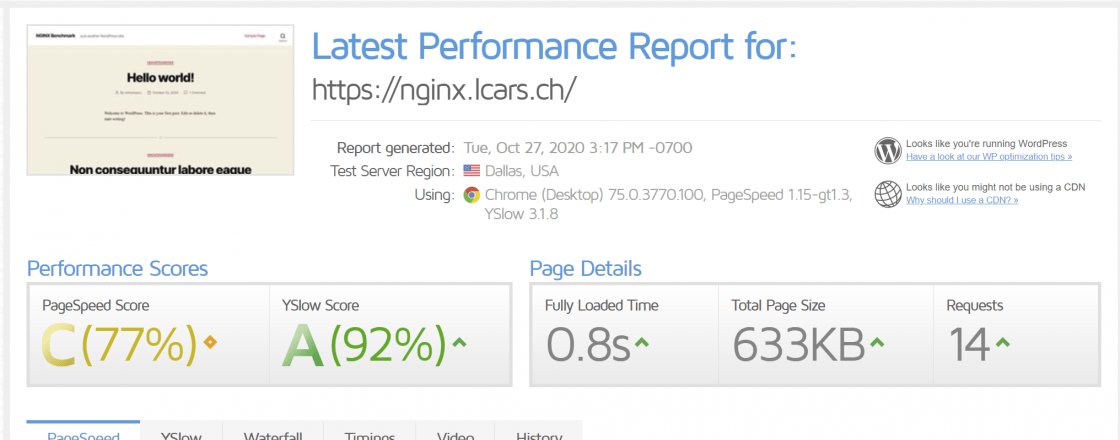Click the https://nginx.lcars.ch/ URL heading
The height and width of the screenshot is (440, 1120).
click(444, 89)
